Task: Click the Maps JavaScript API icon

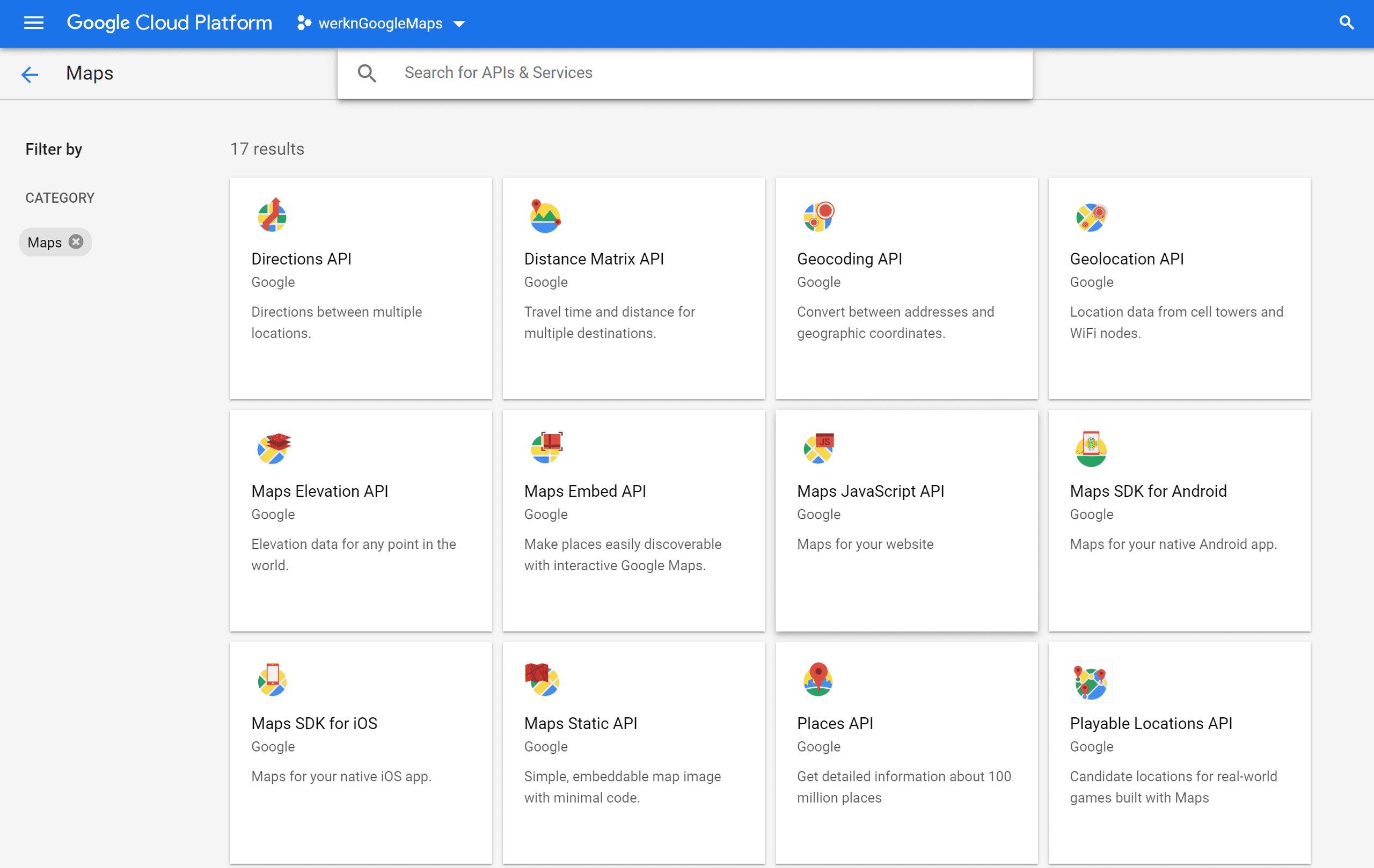Action: 819,448
